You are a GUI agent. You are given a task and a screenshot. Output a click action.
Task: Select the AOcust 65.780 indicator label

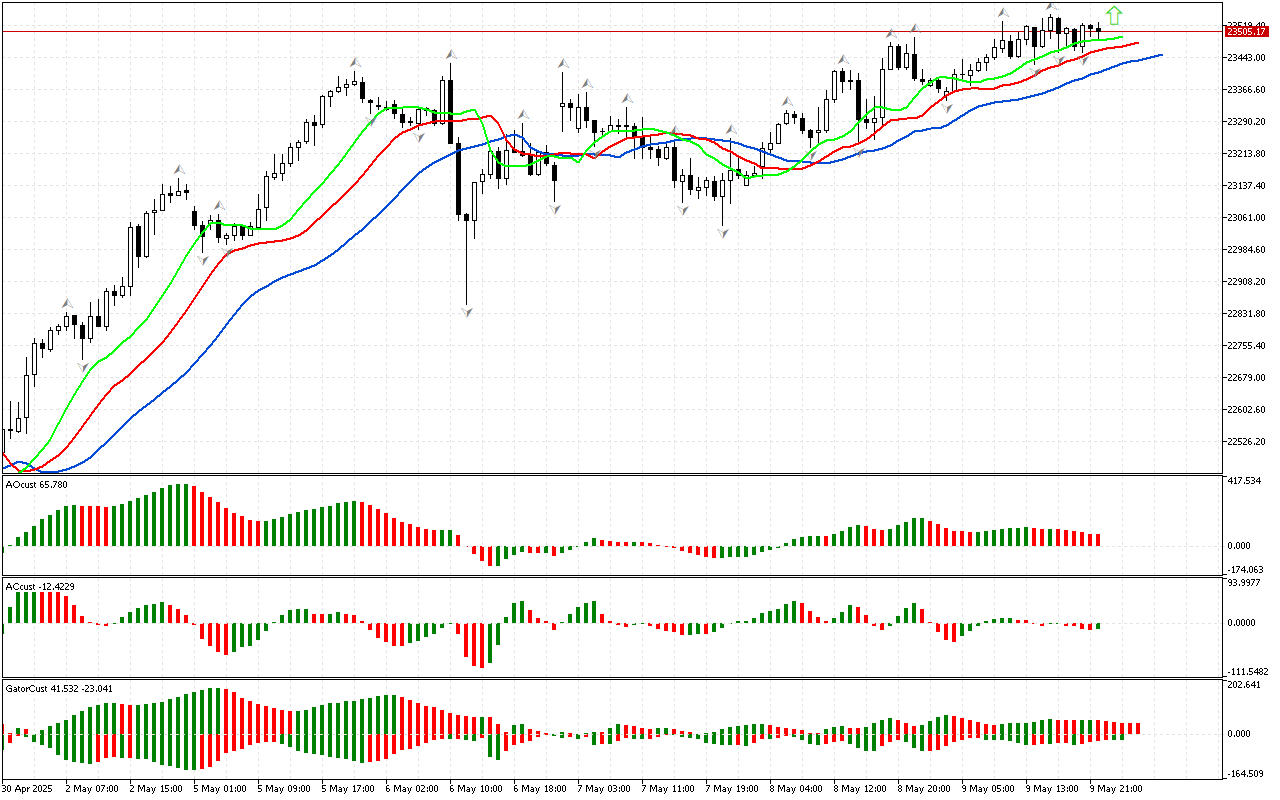[x=37, y=485]
